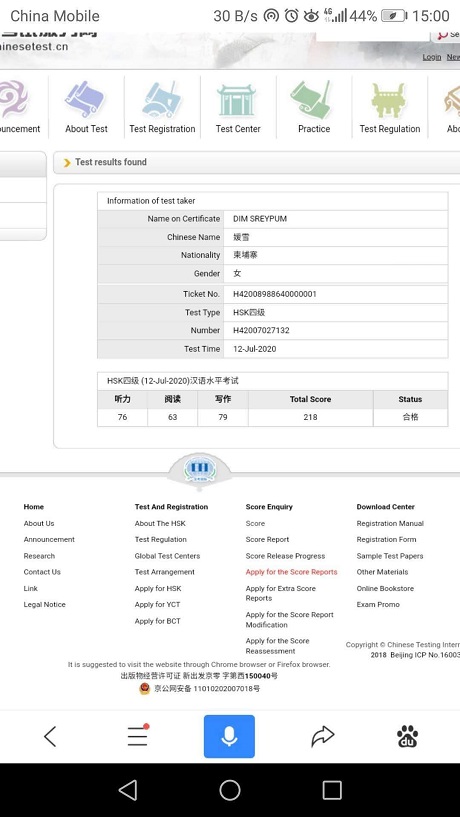Tap the browser back arrow

click(50, 736)
